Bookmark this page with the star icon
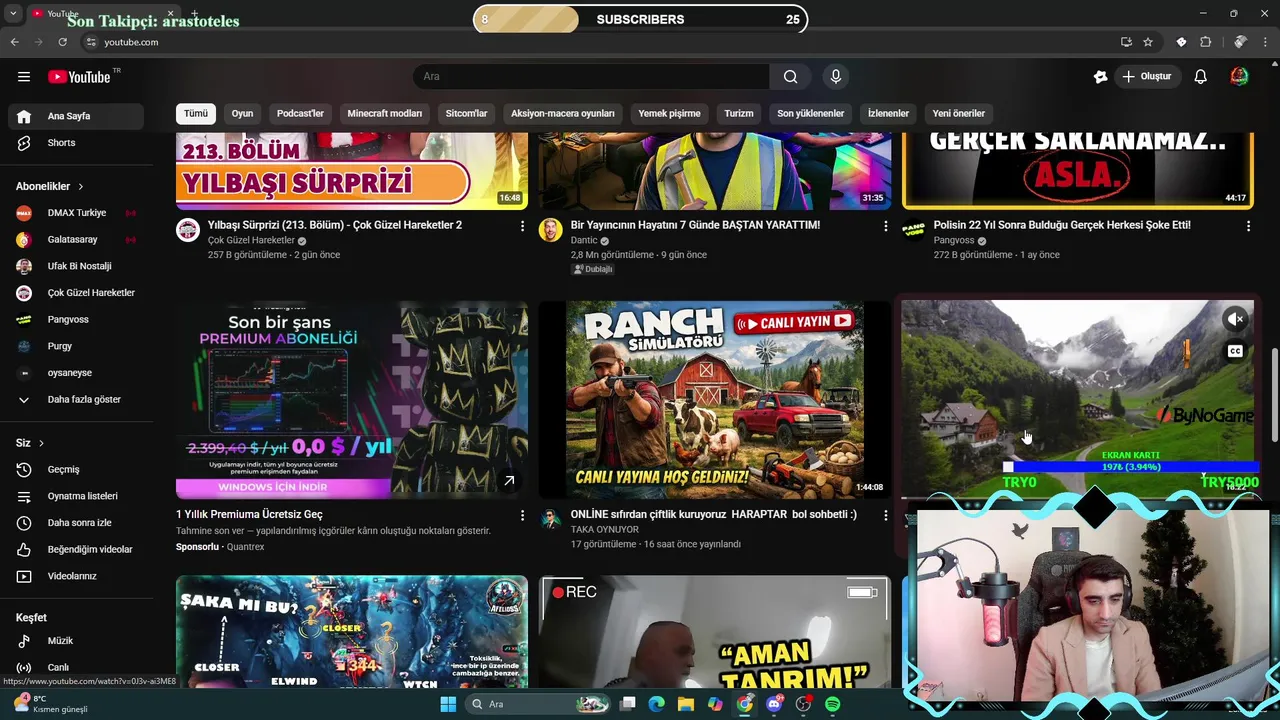Screen dimensions: 1280x720 click(1148, 42)
